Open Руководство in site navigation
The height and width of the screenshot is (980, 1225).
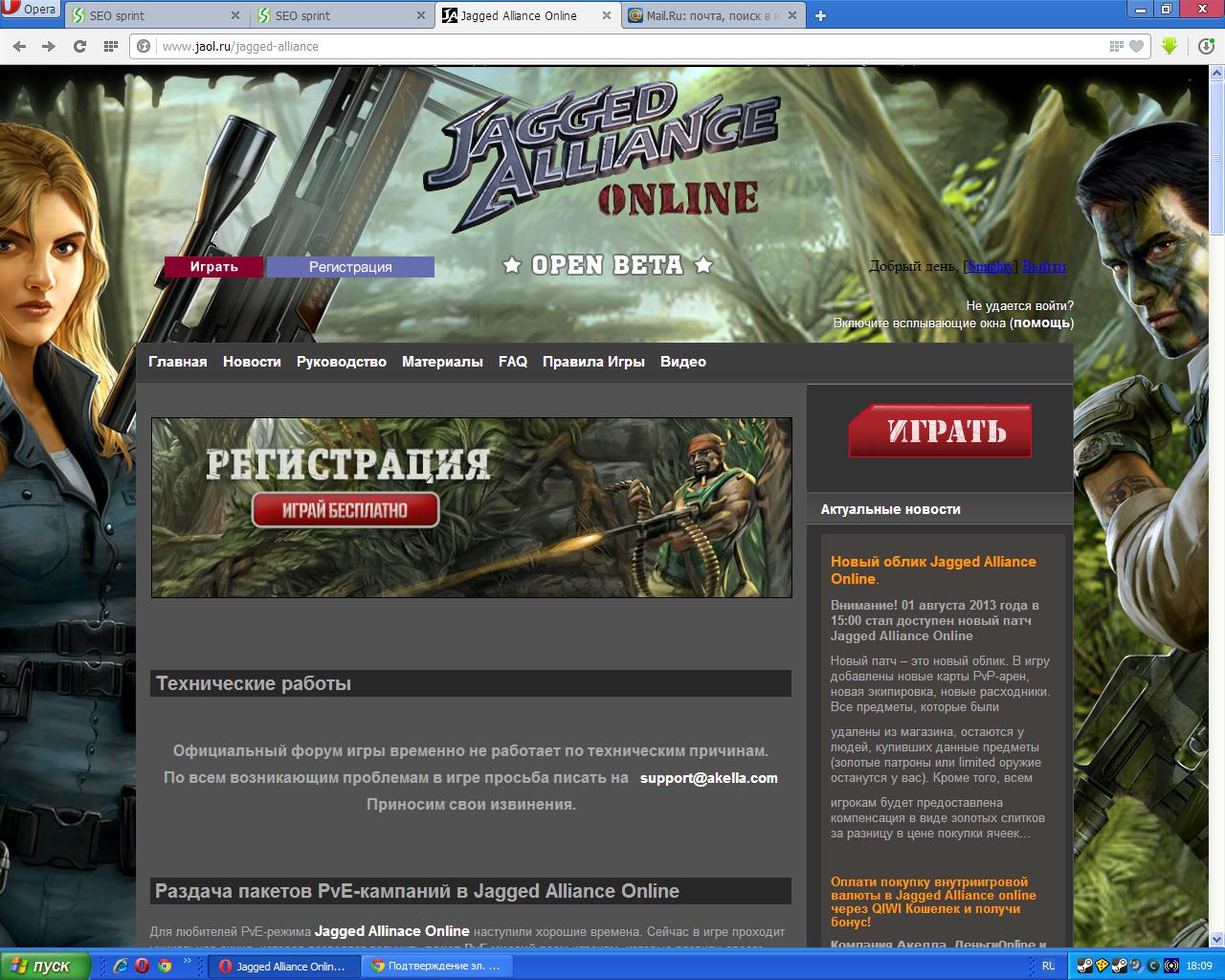(x=342, y=362)
